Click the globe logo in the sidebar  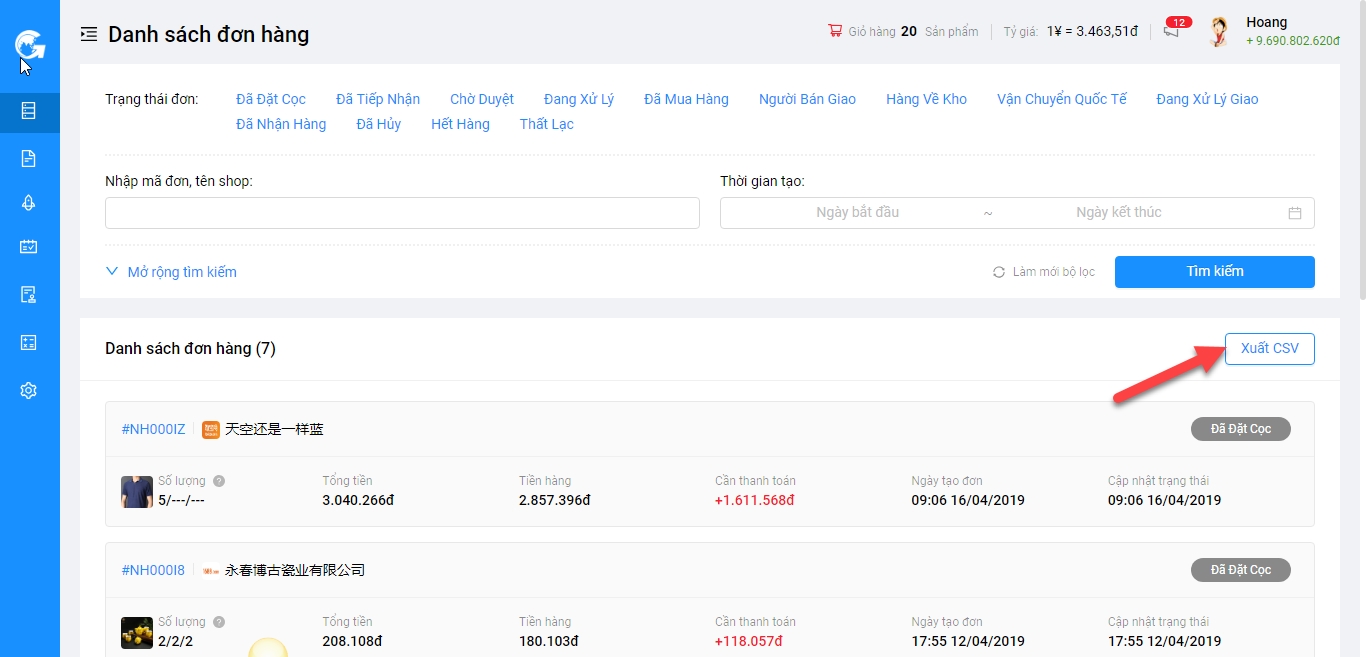(29, 45)
